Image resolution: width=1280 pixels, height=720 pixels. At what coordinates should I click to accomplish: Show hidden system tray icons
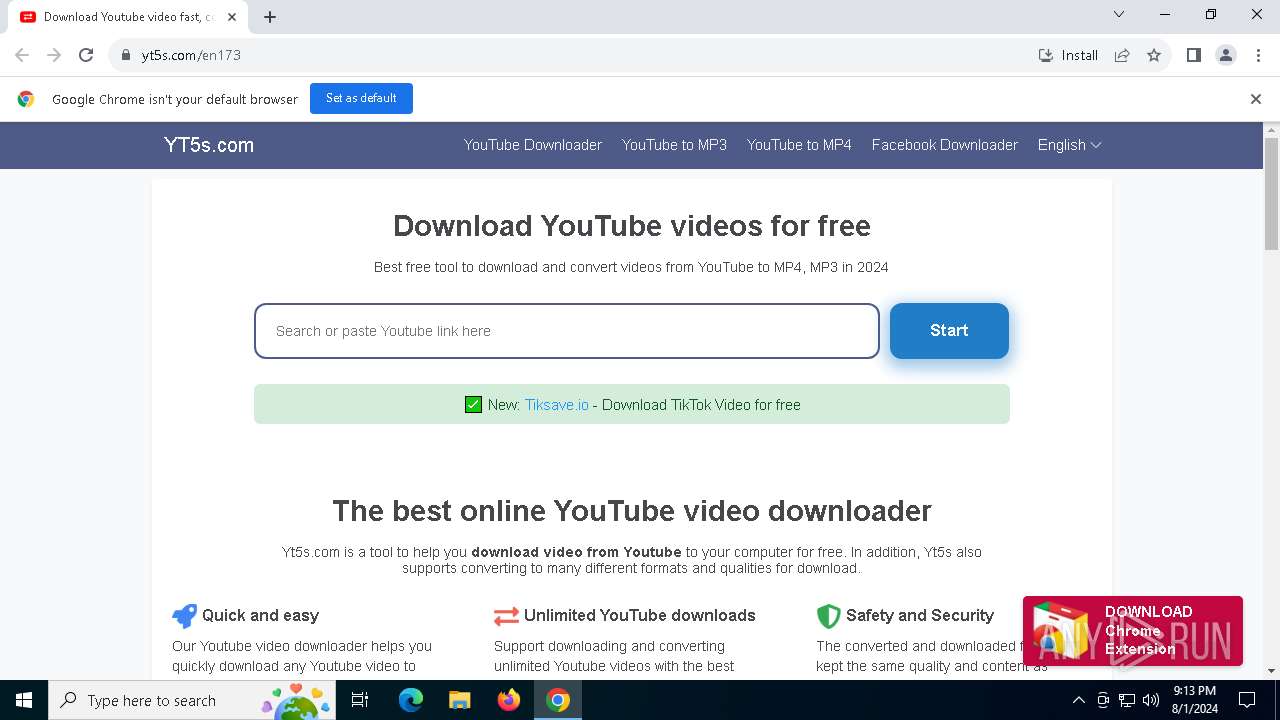point(1078,700)
